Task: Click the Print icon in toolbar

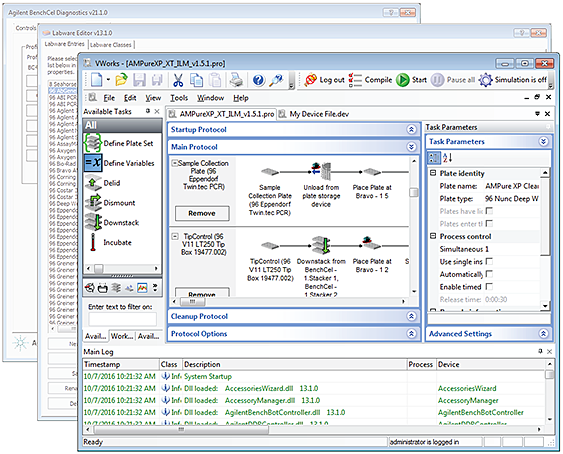Action: coord(236,80)
